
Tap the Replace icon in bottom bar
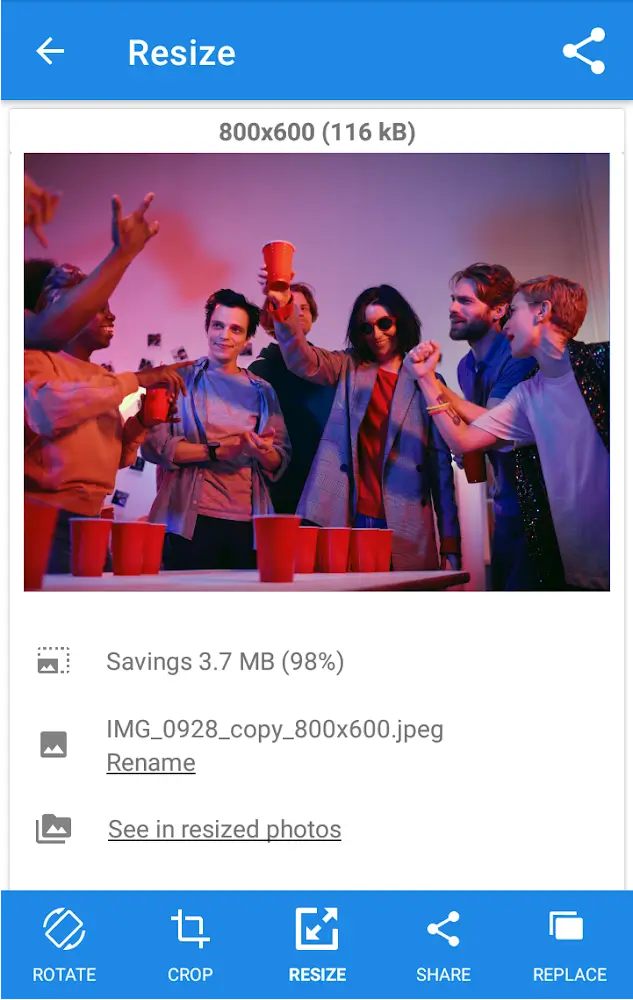tap(566, 925)
